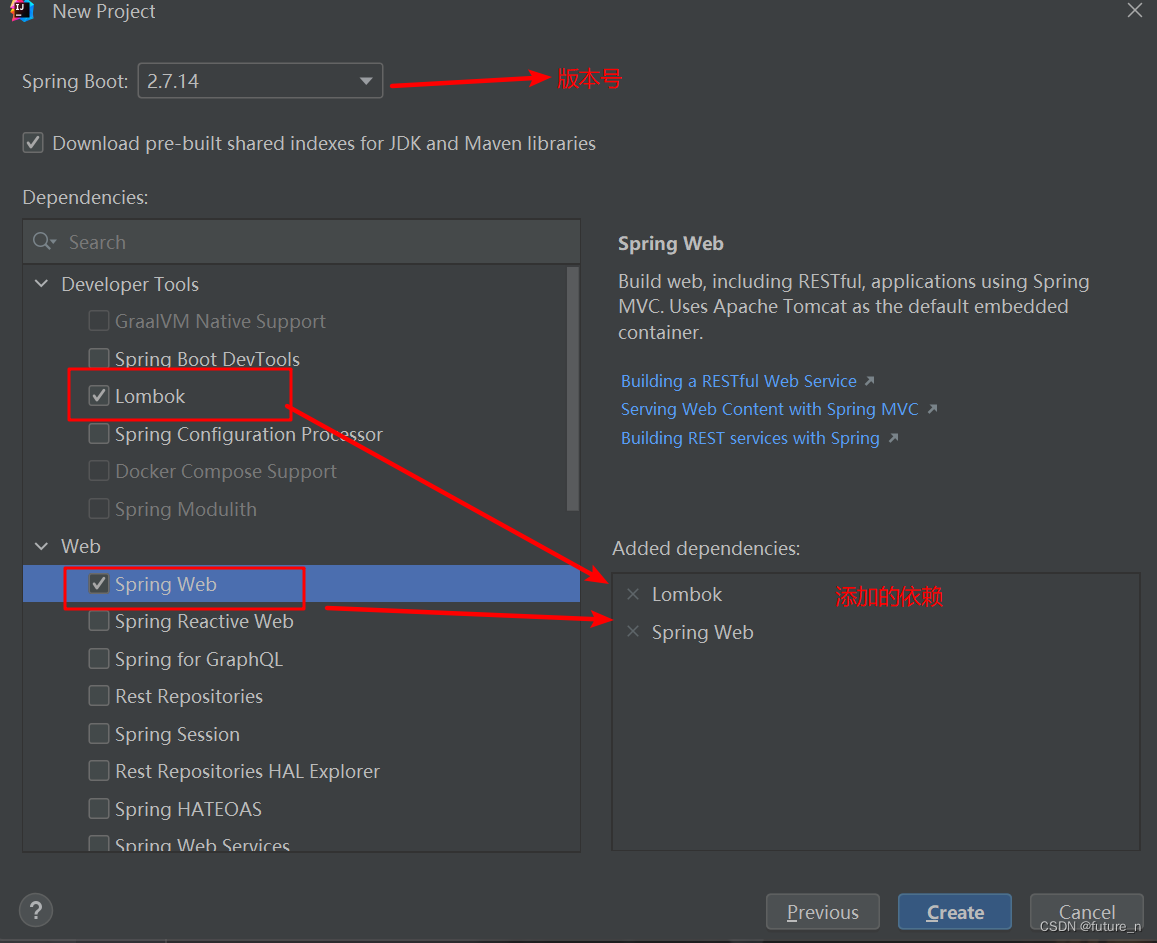Screen dimensions: 1157x943
Task: Check the Rest Repositories checkbox
Action: pyautogui.click(x=99, y=696)
